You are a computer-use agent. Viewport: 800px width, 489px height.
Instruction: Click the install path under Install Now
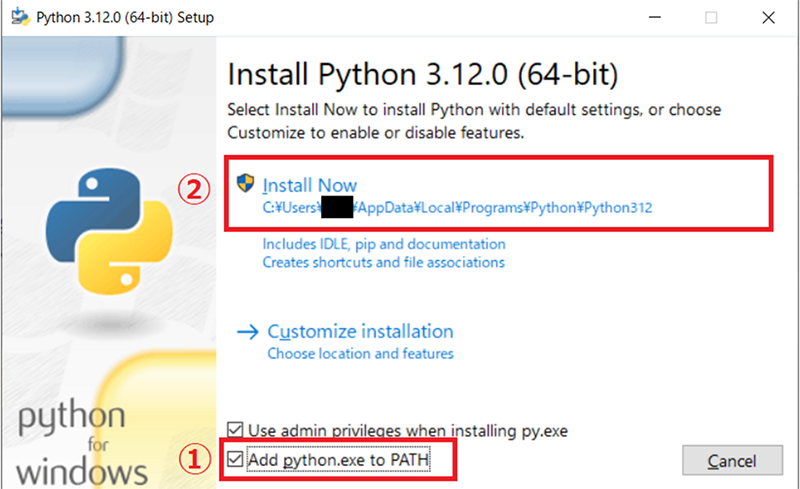tap(457, 208)
